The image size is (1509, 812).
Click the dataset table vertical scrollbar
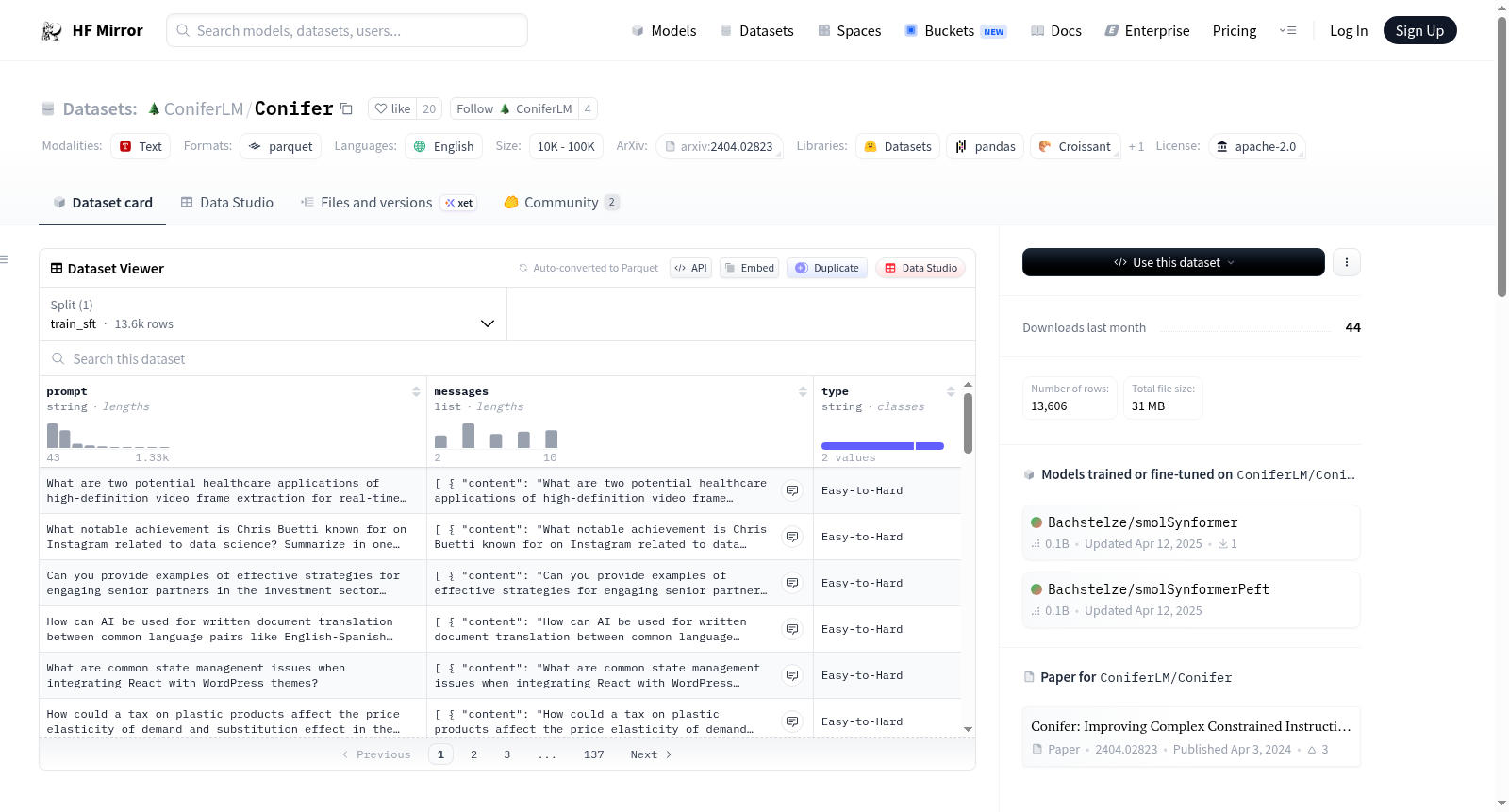point(968,423)
